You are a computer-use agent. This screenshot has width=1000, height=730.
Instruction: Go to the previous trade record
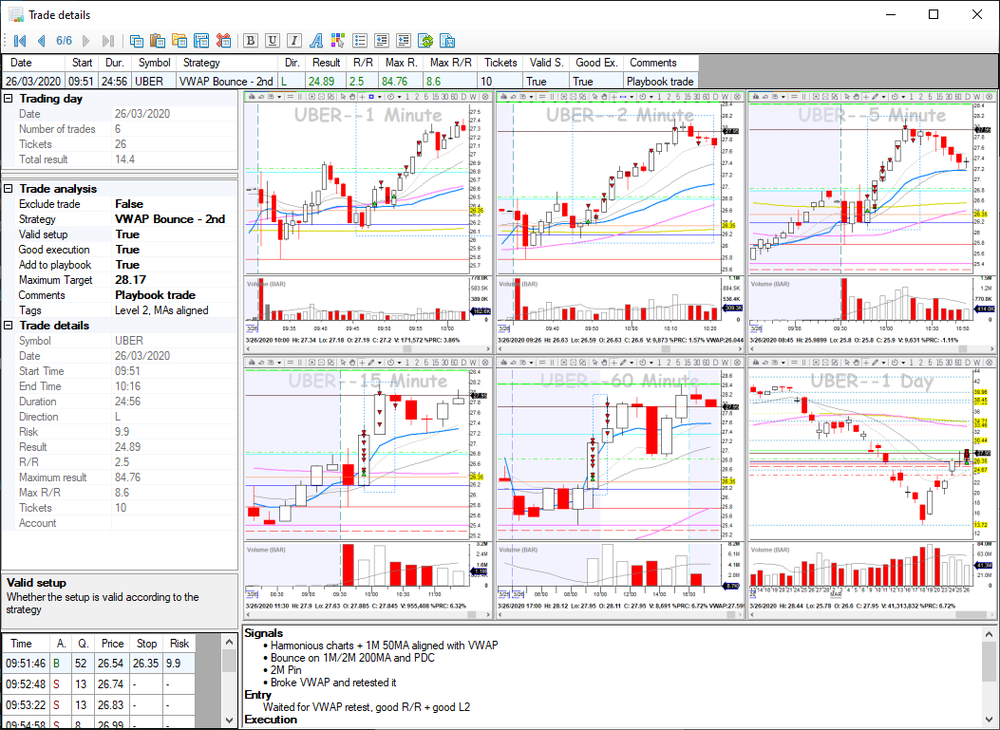pyautogui.click(x=41, y=41)
